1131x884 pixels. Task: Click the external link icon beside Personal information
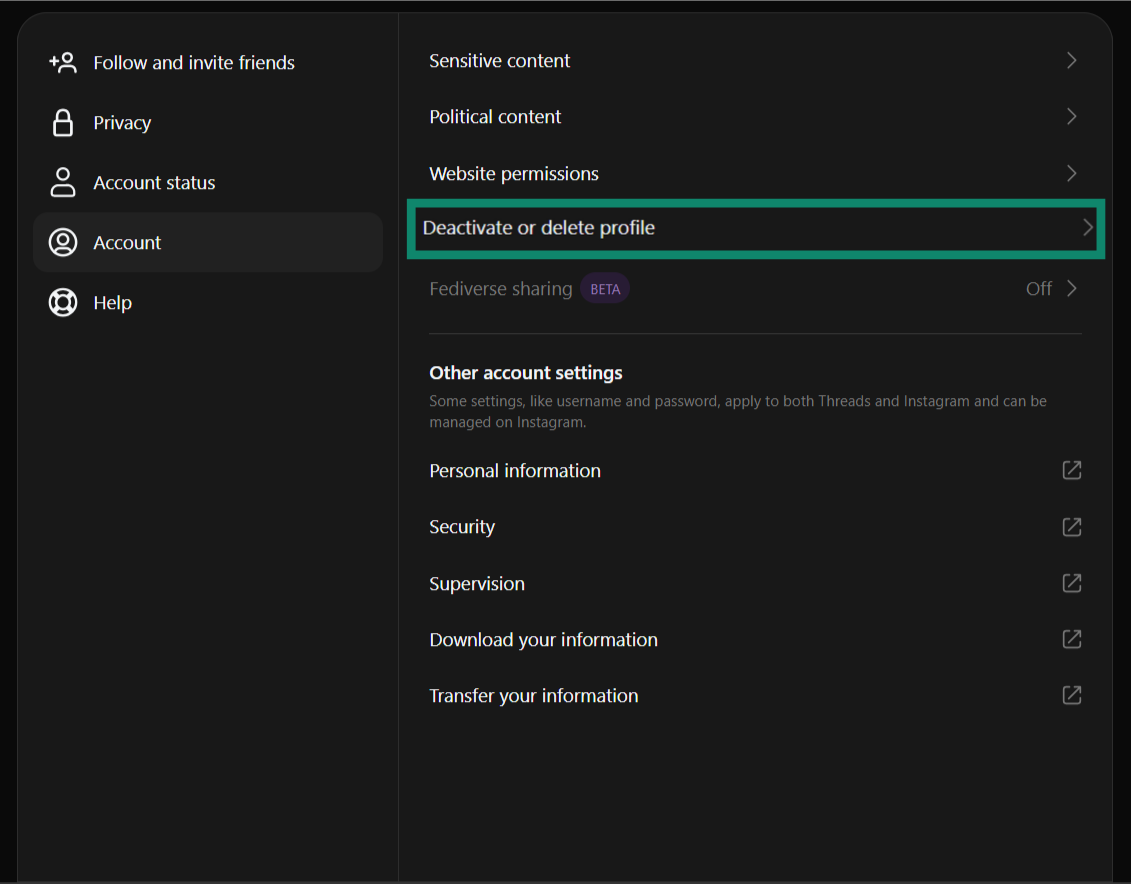(x=1071, y=470)
